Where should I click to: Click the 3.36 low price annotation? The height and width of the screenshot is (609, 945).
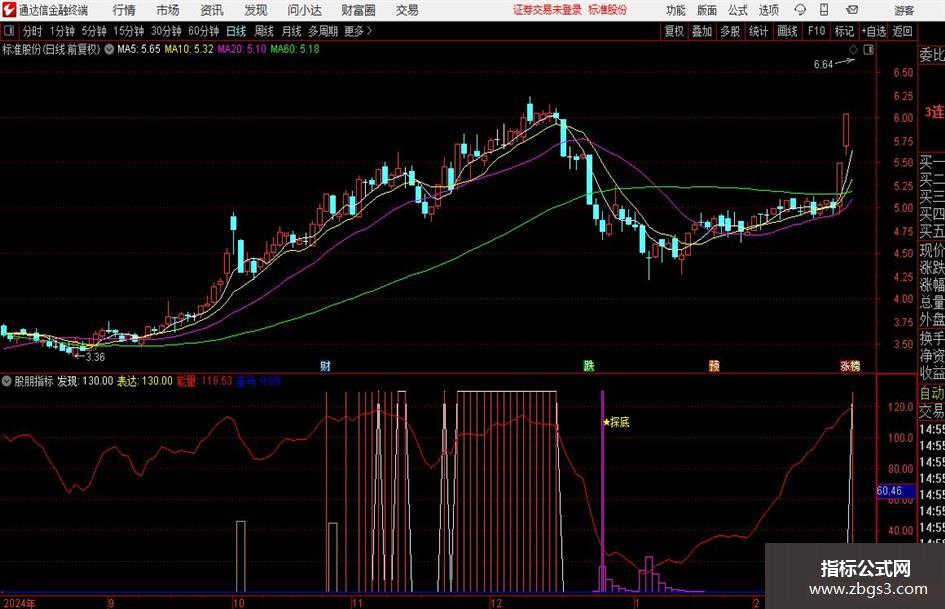tap(95, 357)
